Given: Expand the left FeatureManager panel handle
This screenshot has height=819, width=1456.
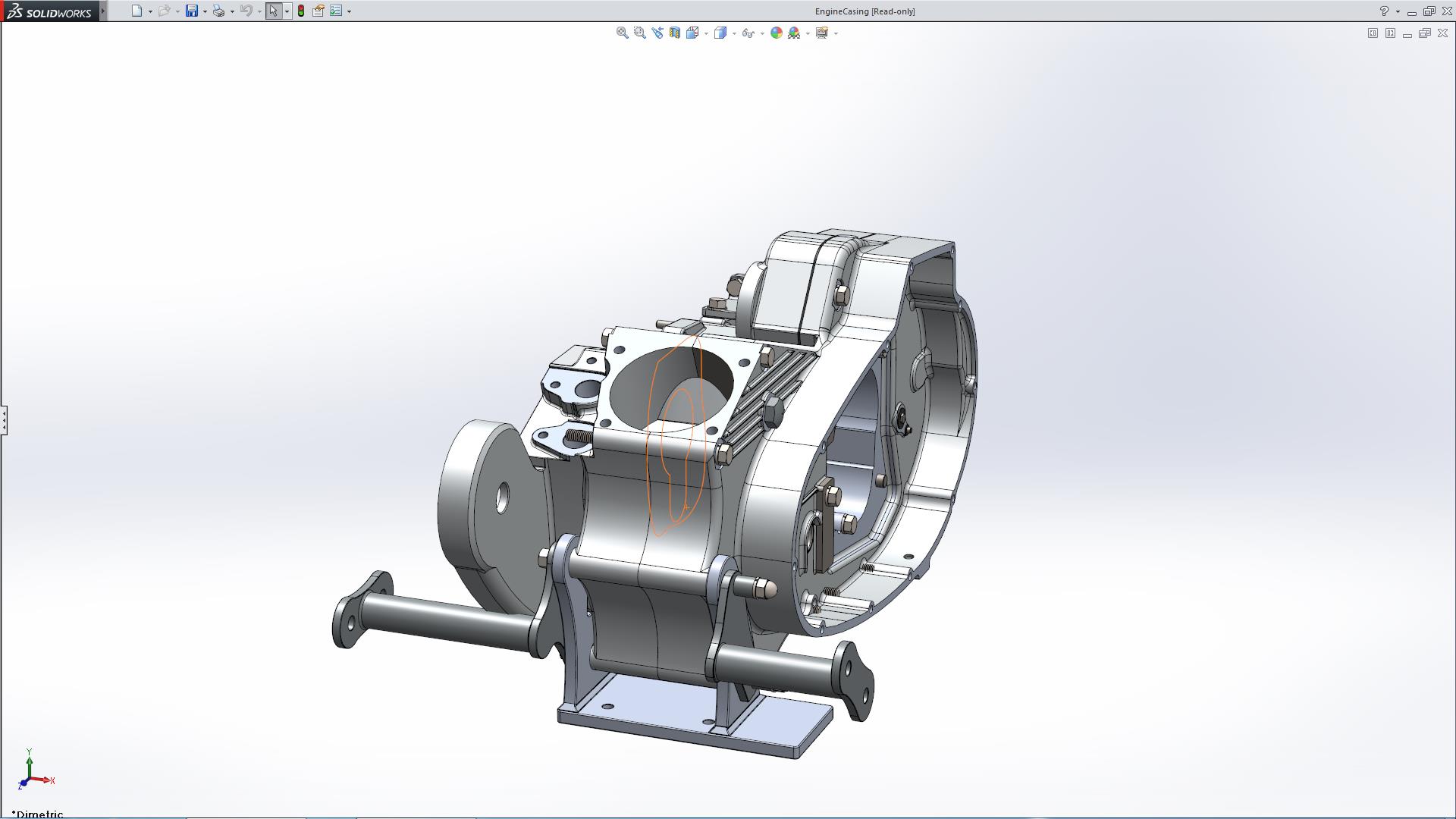Looking at the screenshot, I should click(4, 419).
